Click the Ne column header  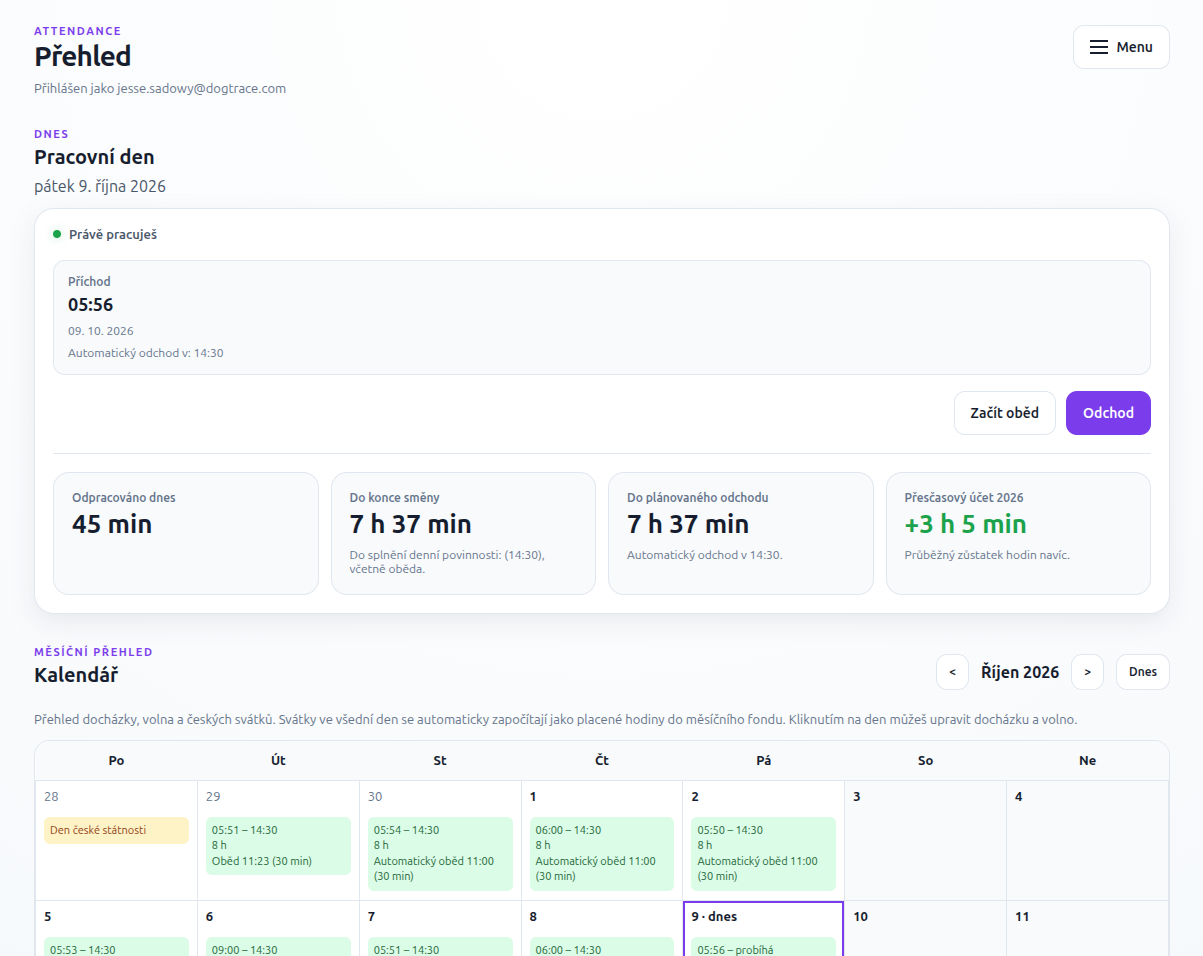pyautogui.click(x=1087, y=761)
